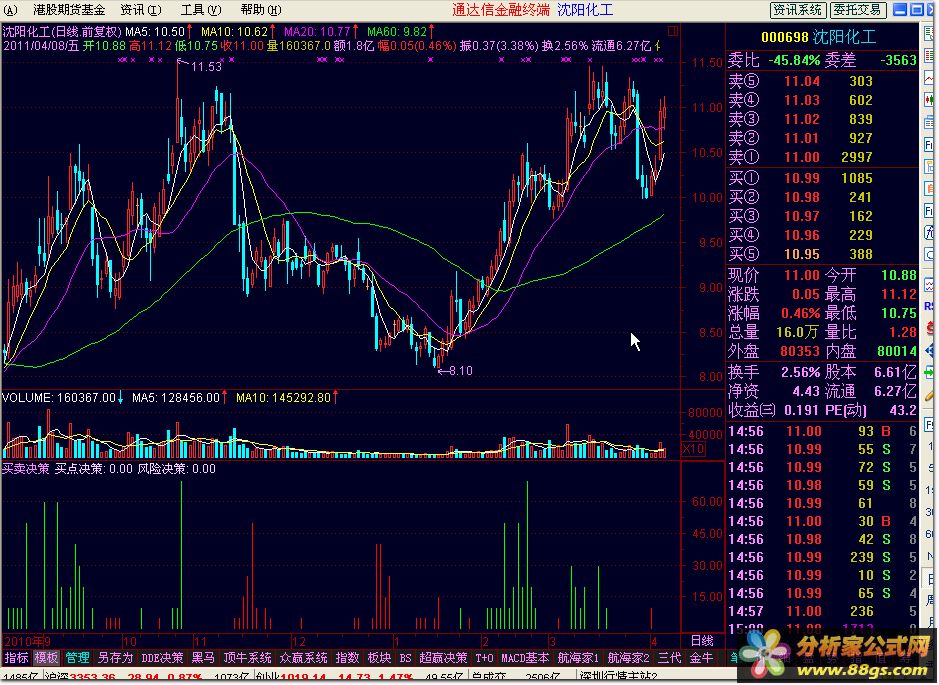Click the 涨幅 0.46% value
Viewport: 939px width, 685px height.
(x=801, y=313)
